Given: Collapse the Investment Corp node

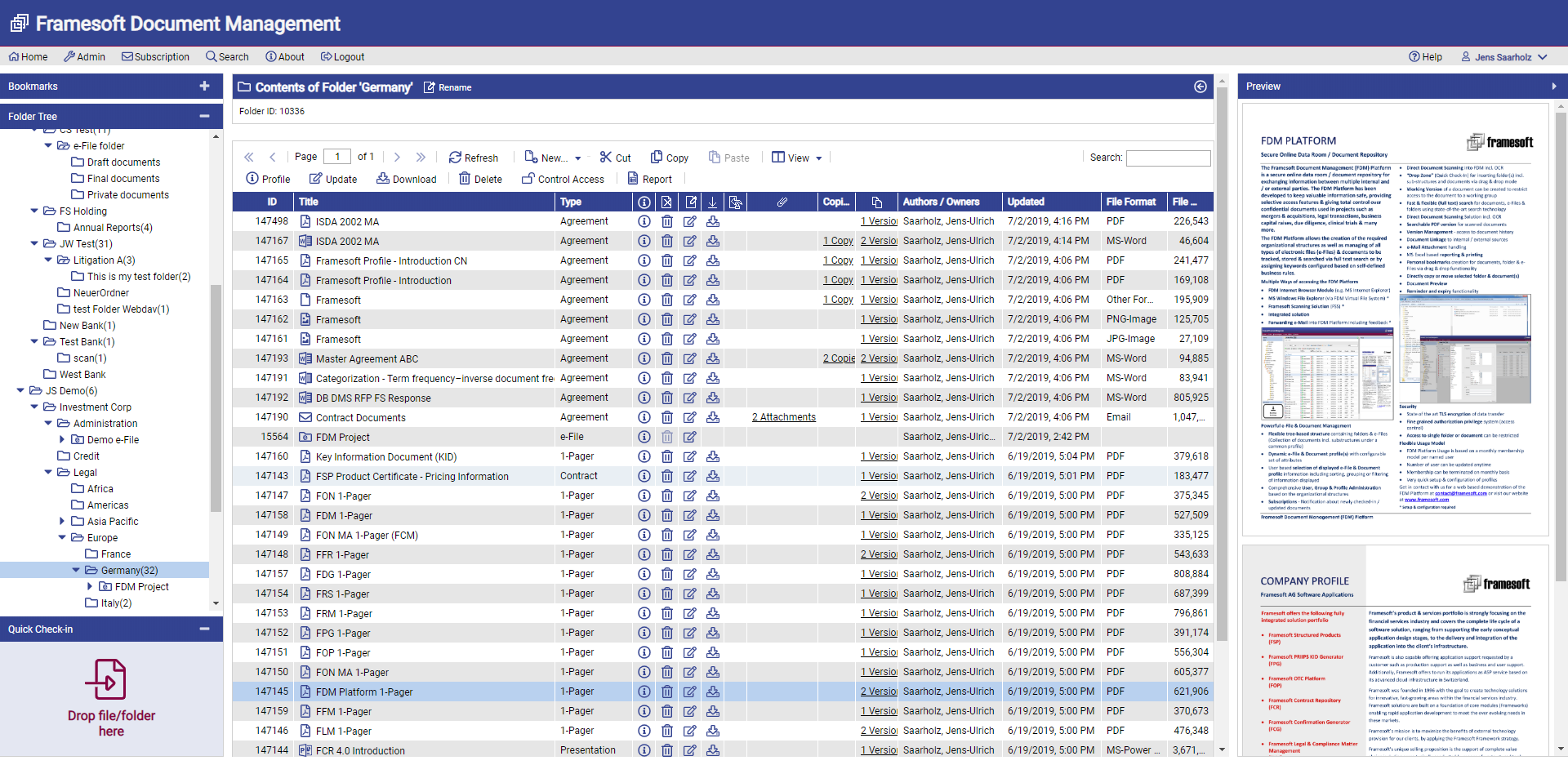Looking at the screenshot, I should [x=34, y=407].
